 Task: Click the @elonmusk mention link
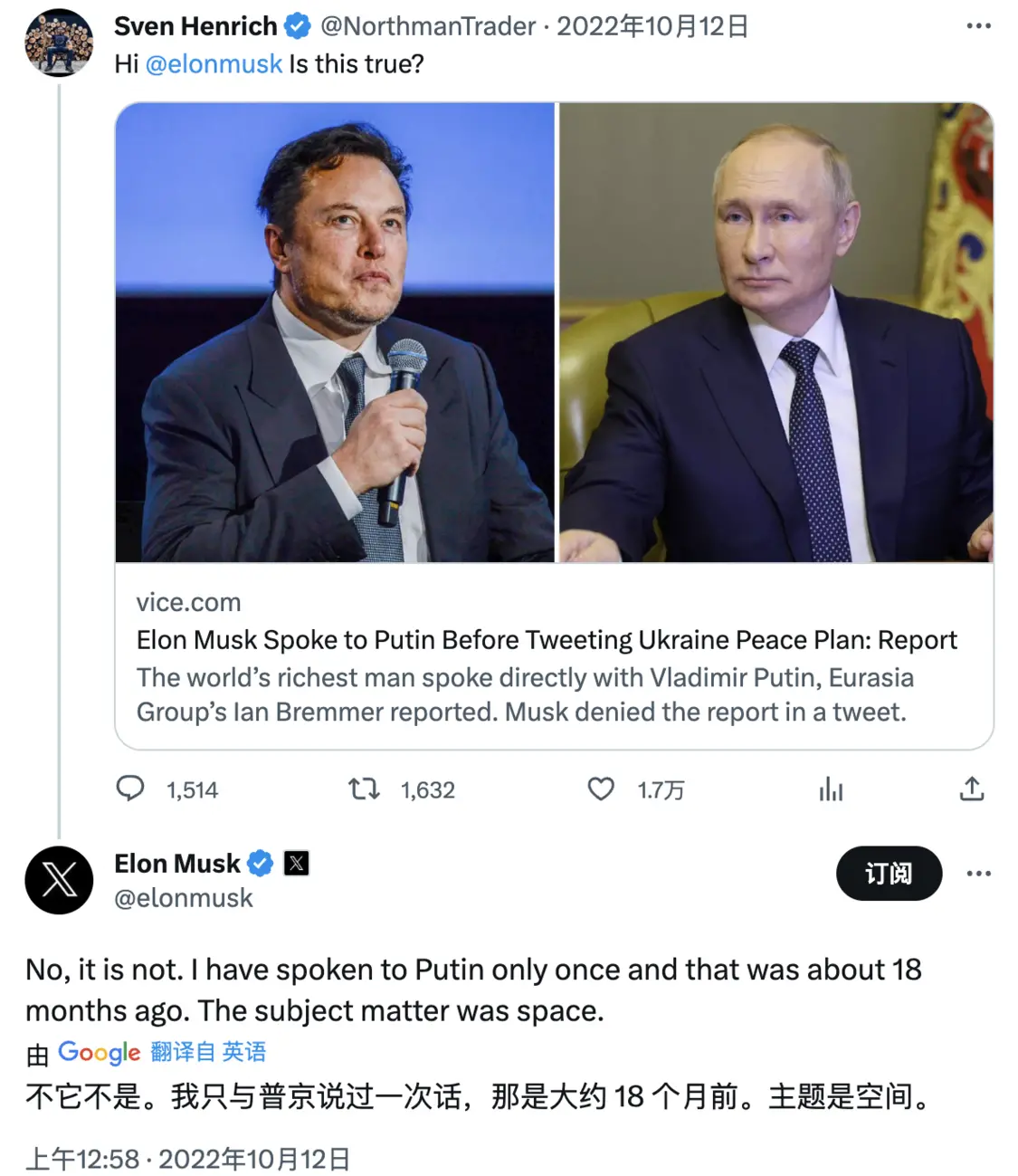(214, 64)
